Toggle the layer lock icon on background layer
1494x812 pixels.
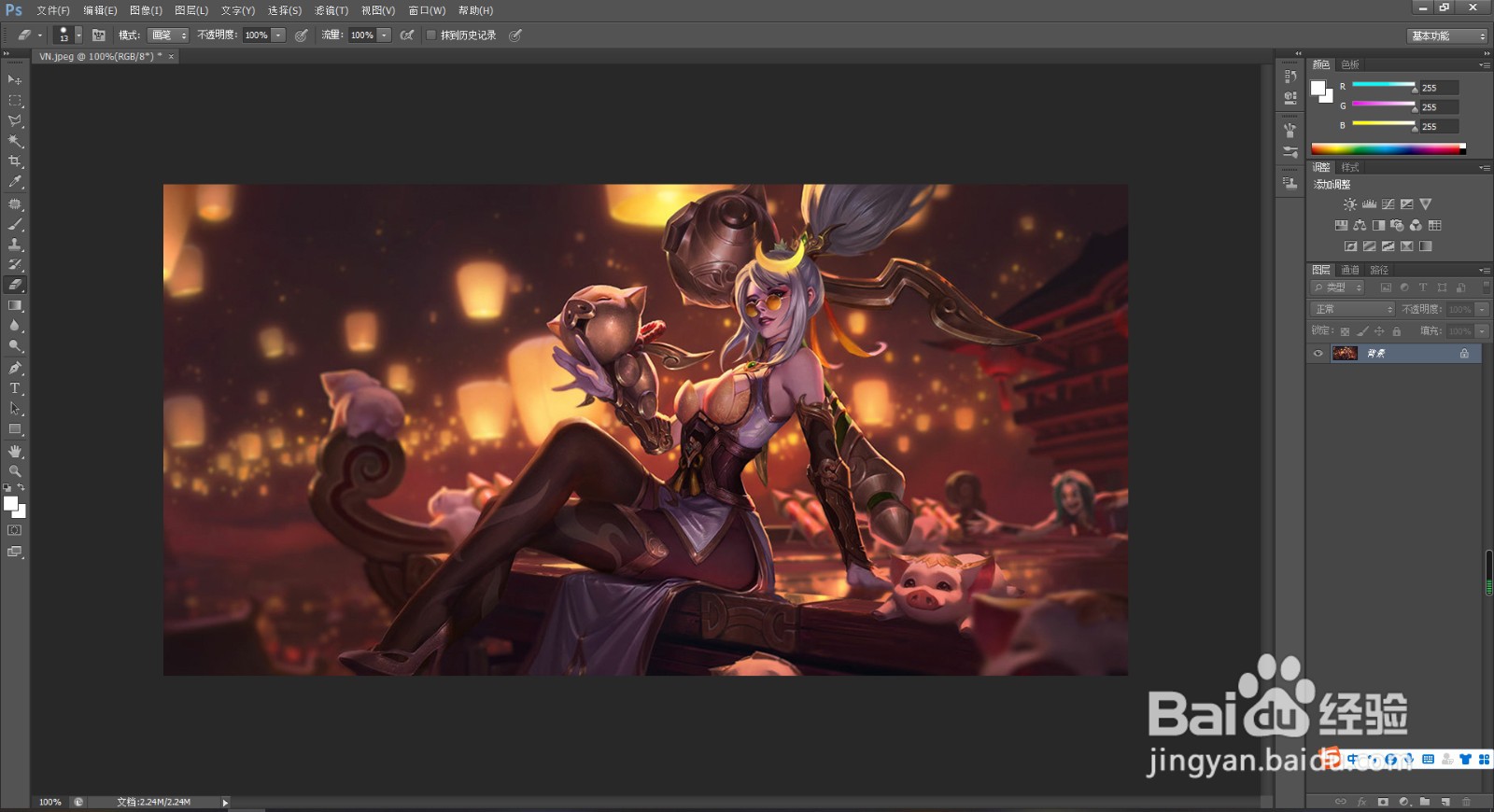point(1464,353)
